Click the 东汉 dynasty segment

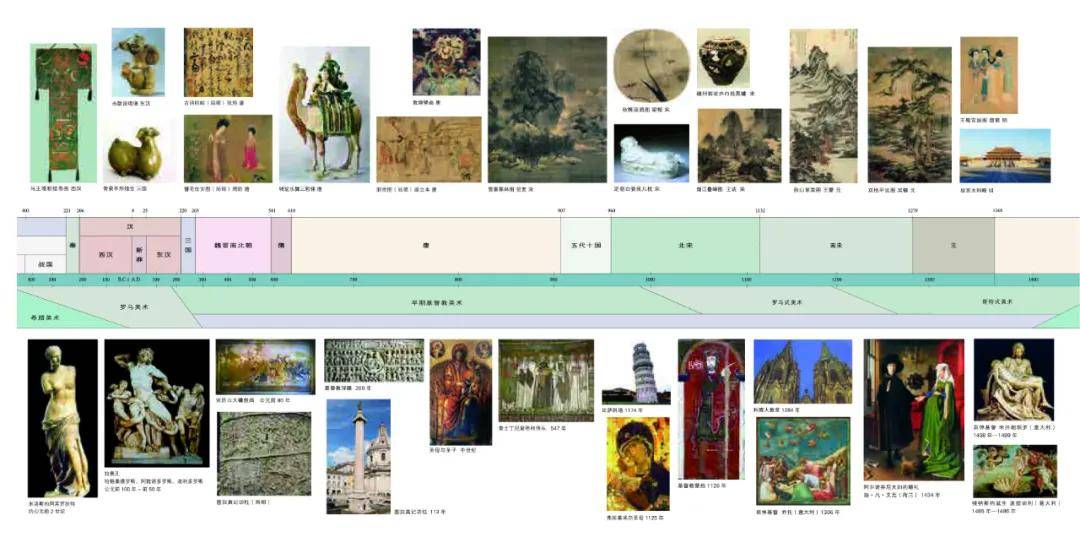164,255
